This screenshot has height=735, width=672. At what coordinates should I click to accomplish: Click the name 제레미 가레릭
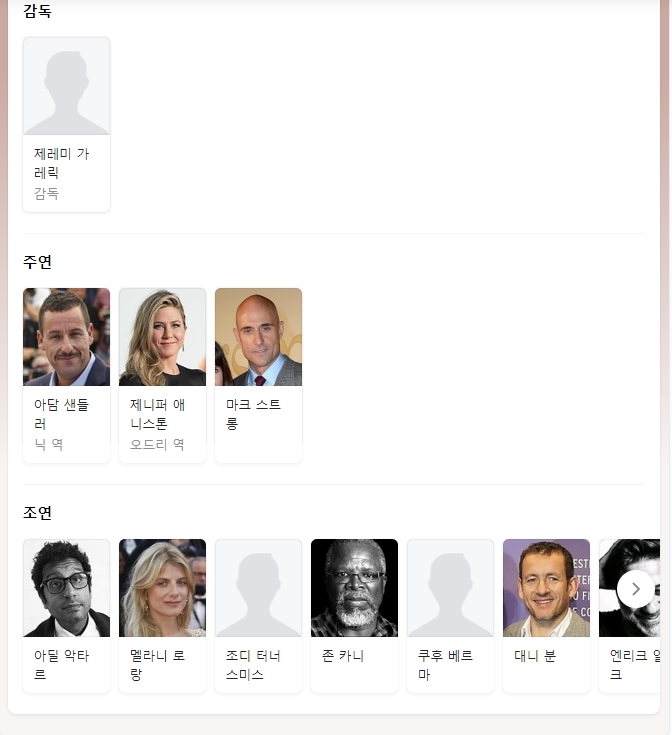[x=61, y=163]
